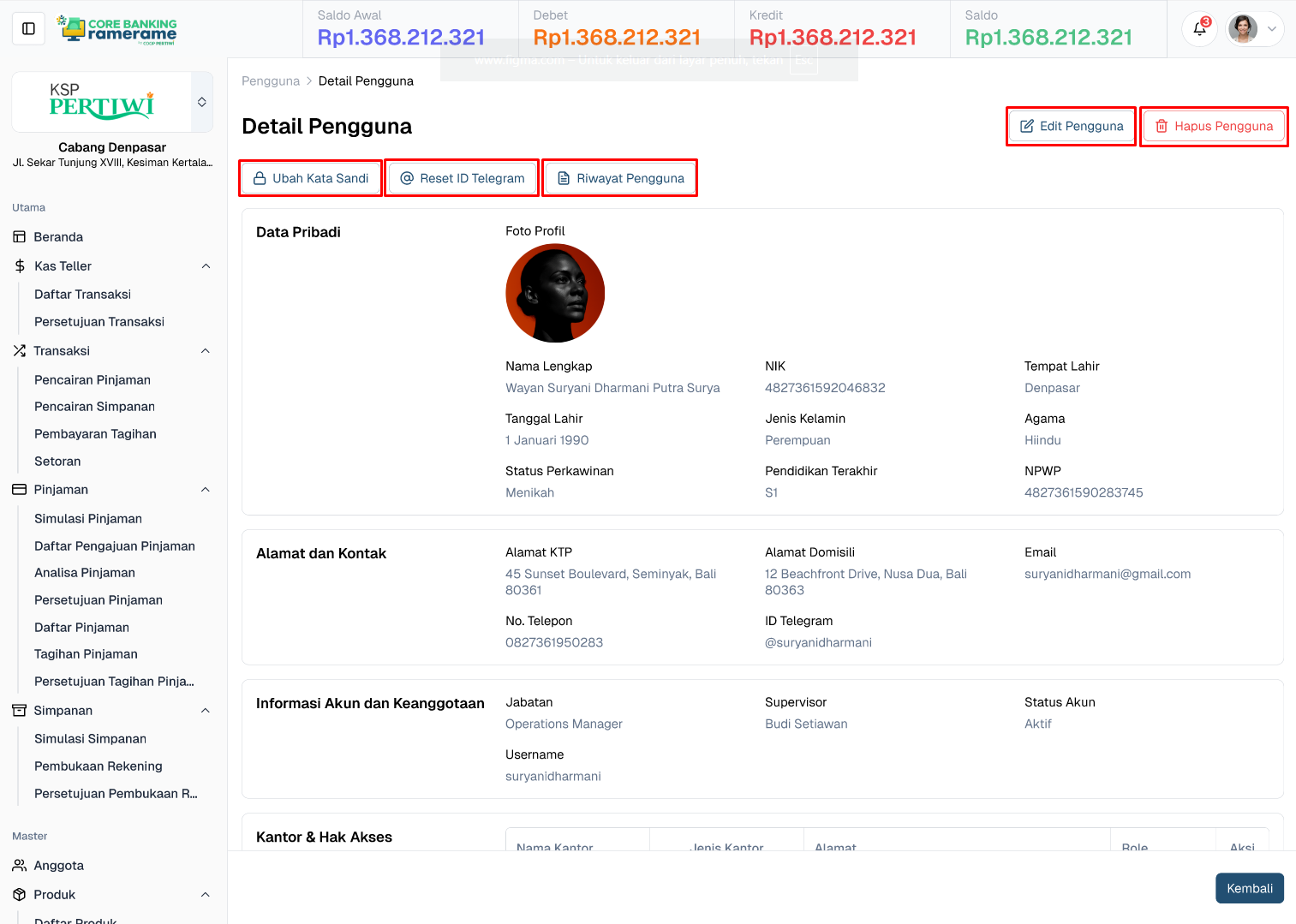Open the profile account dropdown
Image resolution: width=1296 pixels, height=924 pixels.
pos(1254,28)
